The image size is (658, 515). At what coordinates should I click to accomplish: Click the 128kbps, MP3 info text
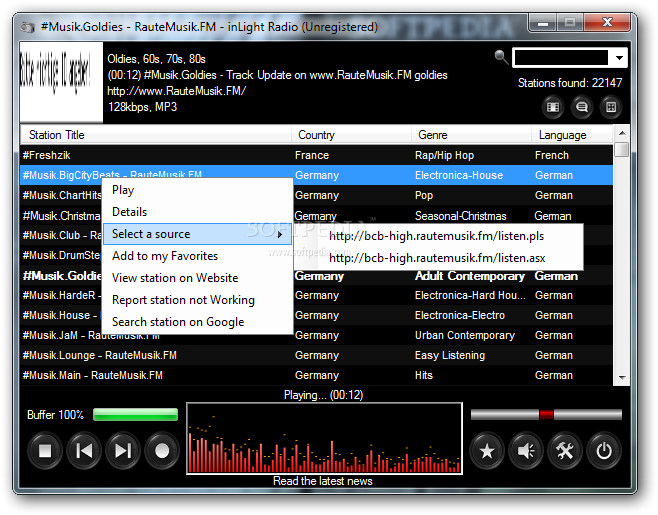pos(142,107)
